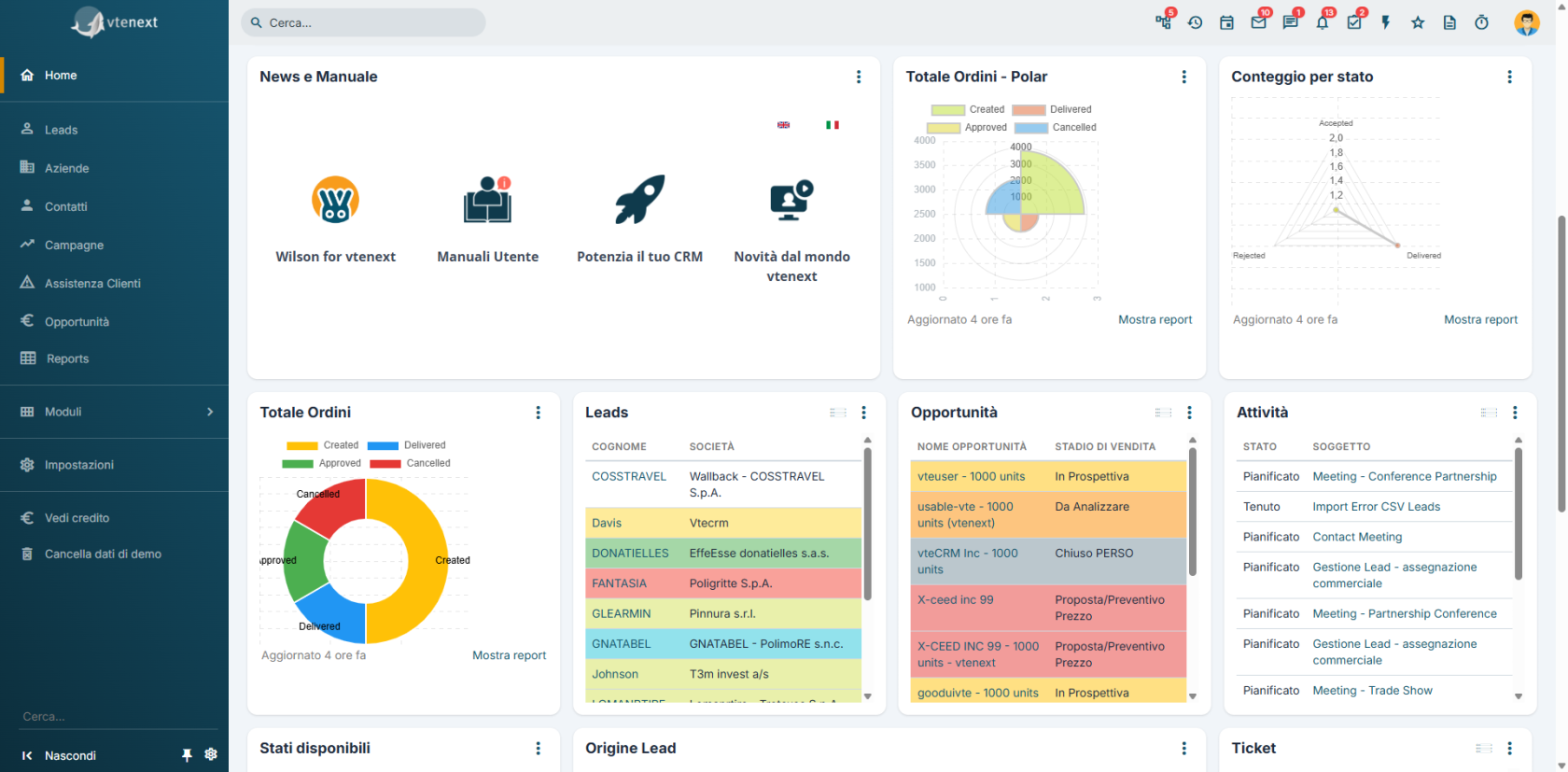Open the Totale Ordini doughnut widget options menu
Screen dimensions: 1568x772
[x=538, y=413]
